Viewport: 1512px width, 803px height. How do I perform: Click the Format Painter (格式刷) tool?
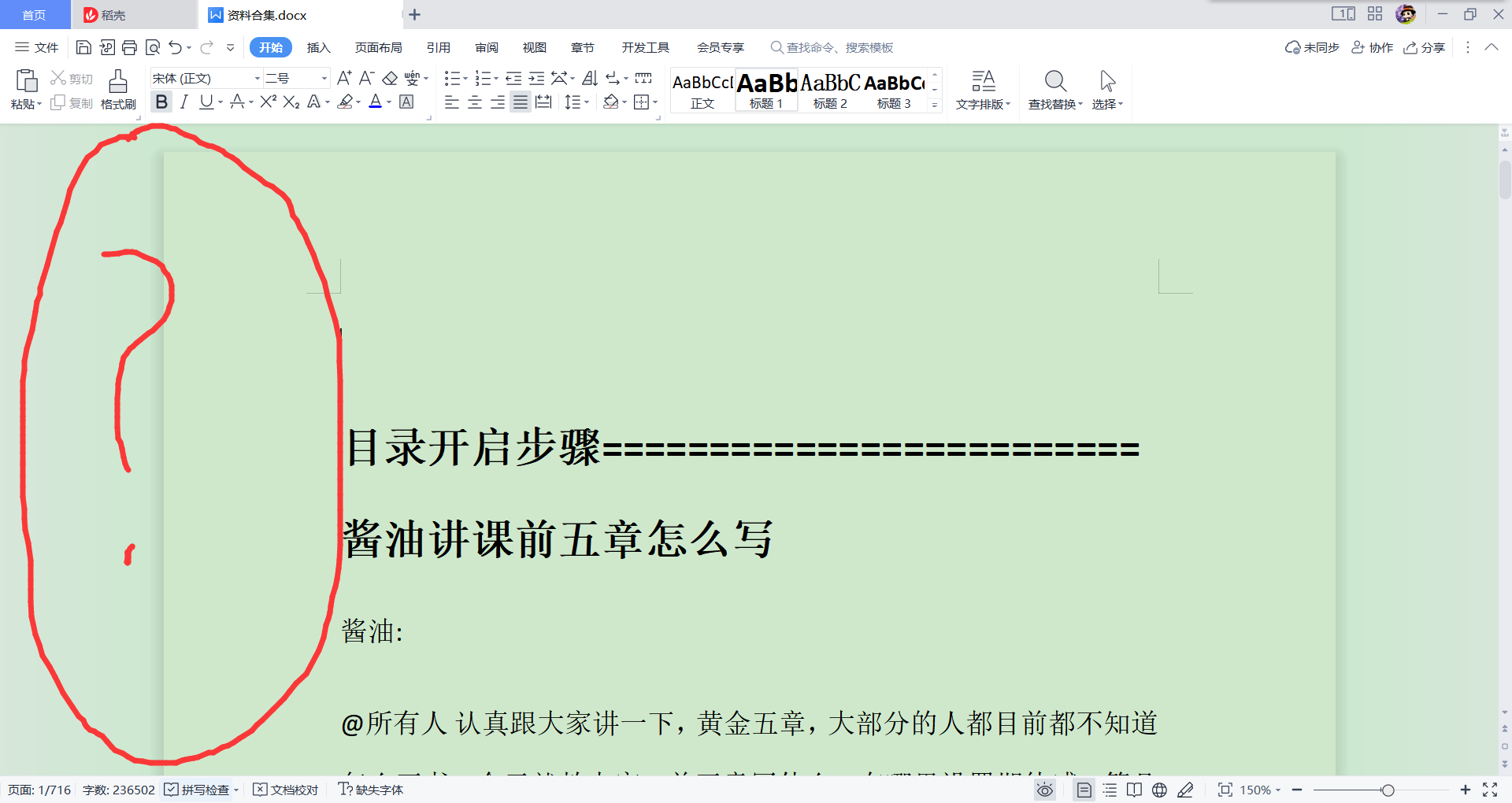click(118, 89)
